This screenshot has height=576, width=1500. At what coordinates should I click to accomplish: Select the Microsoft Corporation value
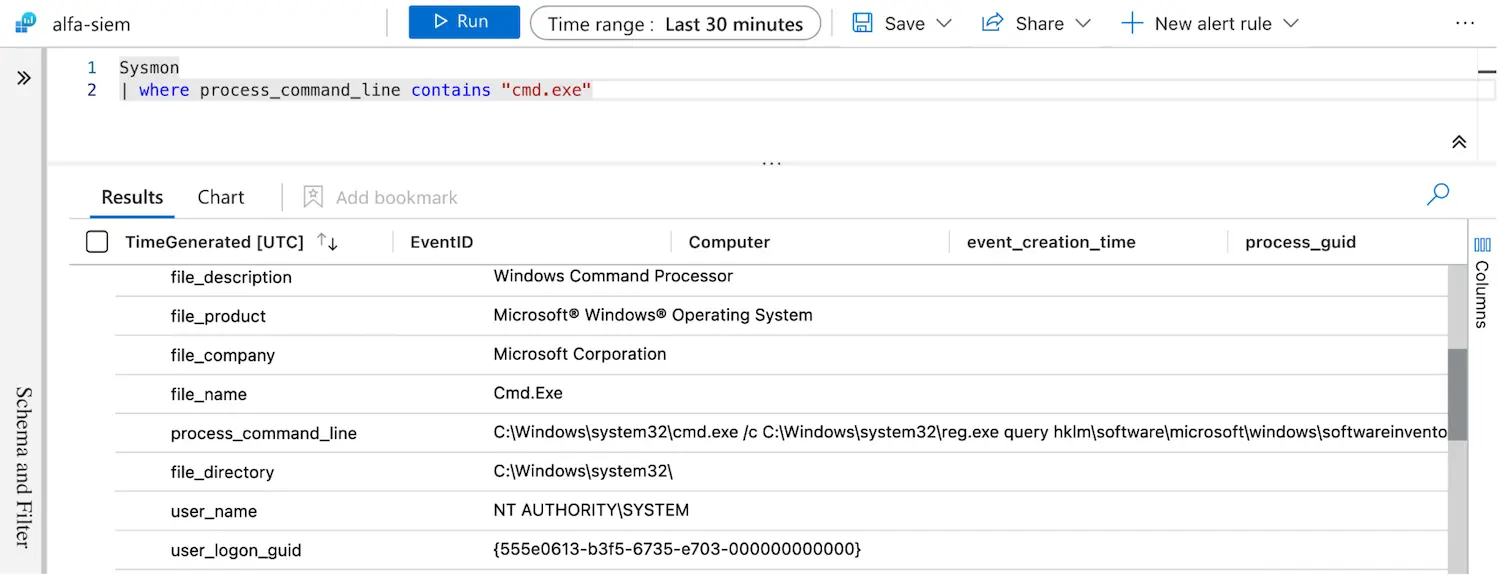(x=580, y=354)
